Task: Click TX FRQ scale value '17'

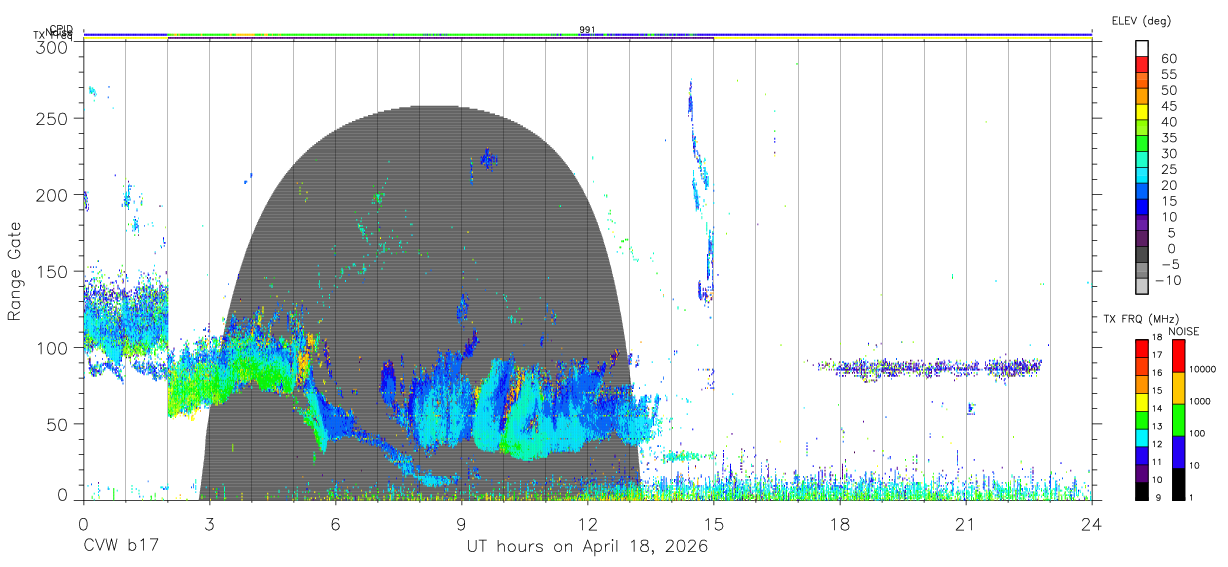Action: tap(1157, 355)
